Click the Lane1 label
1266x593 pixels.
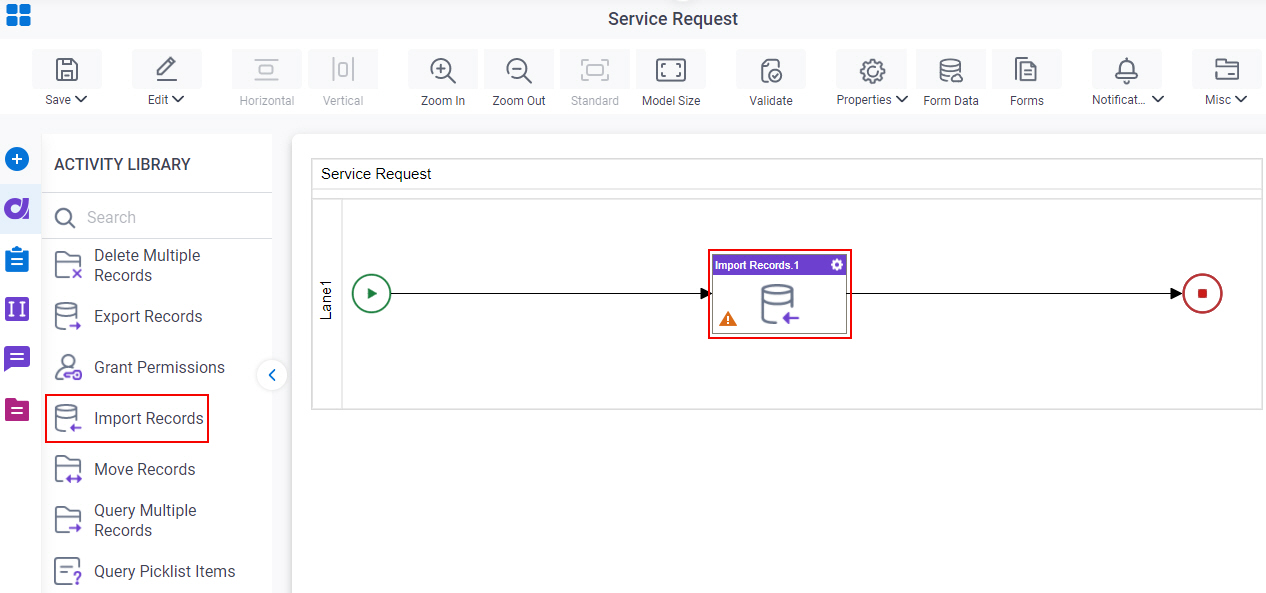tap(327, 300)
